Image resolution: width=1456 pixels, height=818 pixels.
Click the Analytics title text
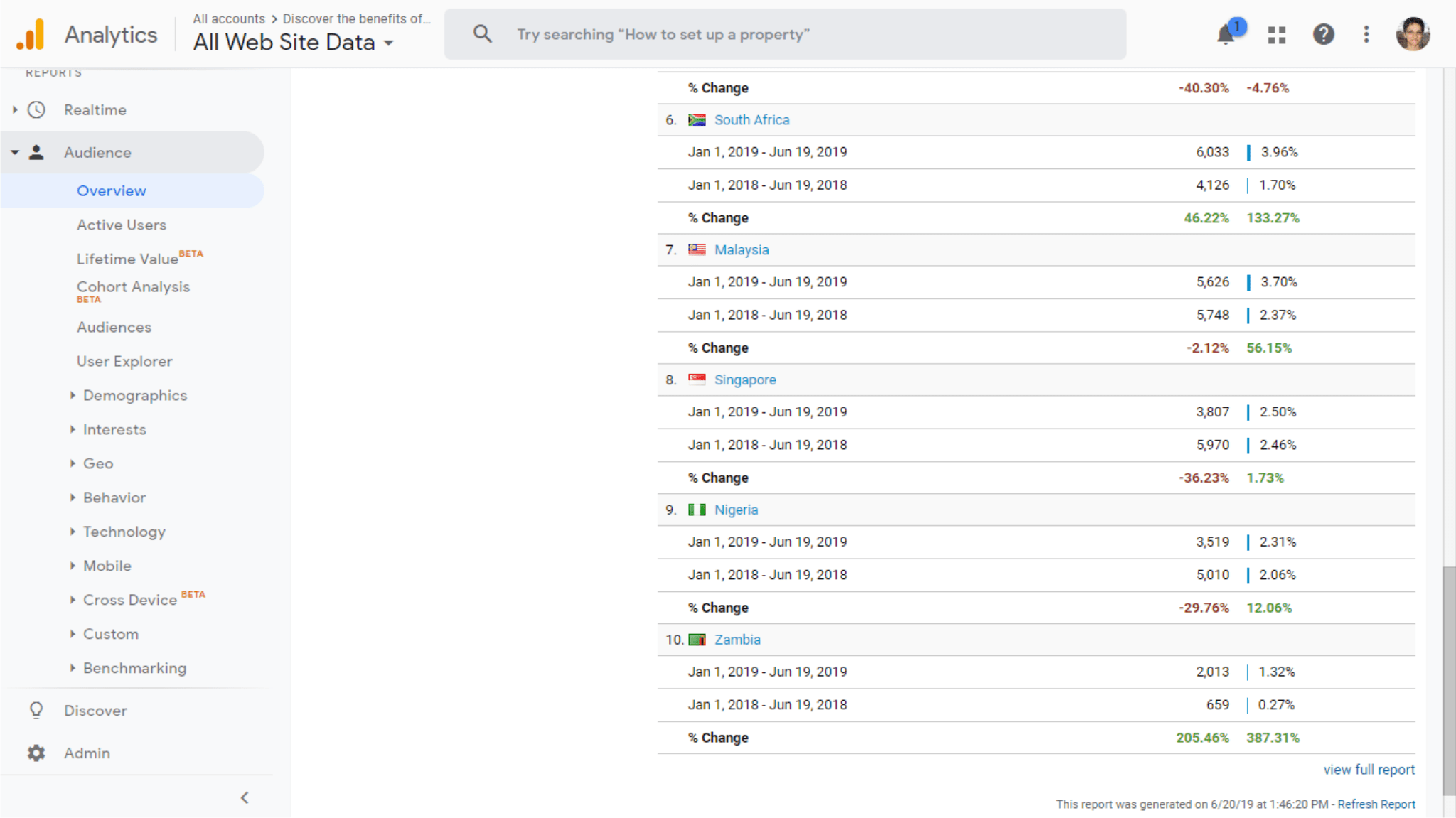pos(111,34)
